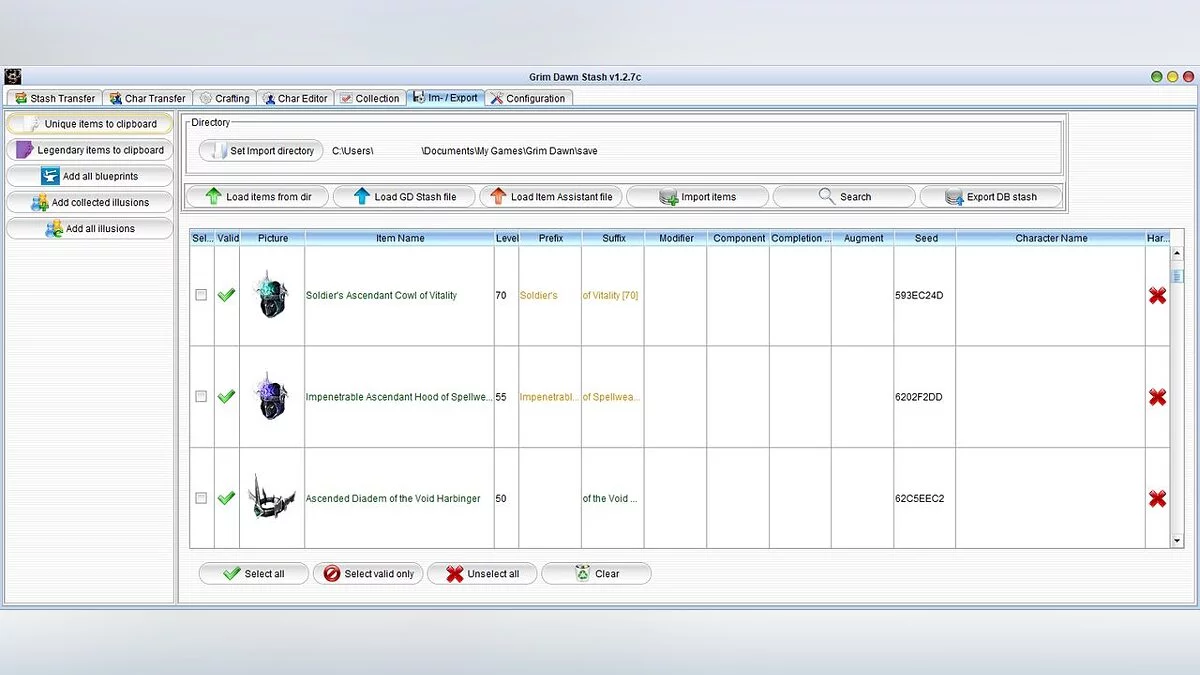Click Add collected illusions button
Screen dimensions: 1200x675
89,202
